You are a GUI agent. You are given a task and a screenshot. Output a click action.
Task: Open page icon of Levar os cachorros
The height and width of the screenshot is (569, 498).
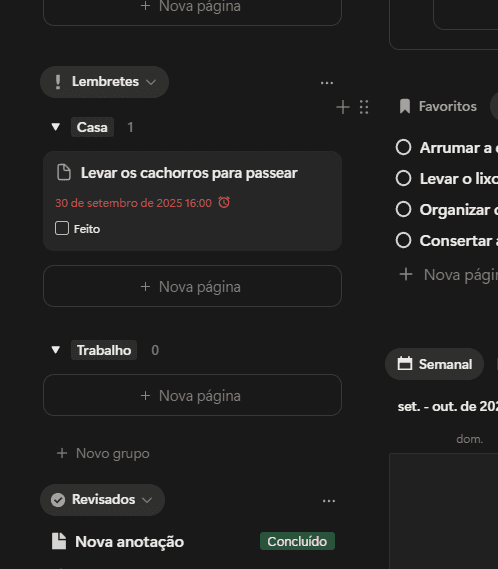64,172
